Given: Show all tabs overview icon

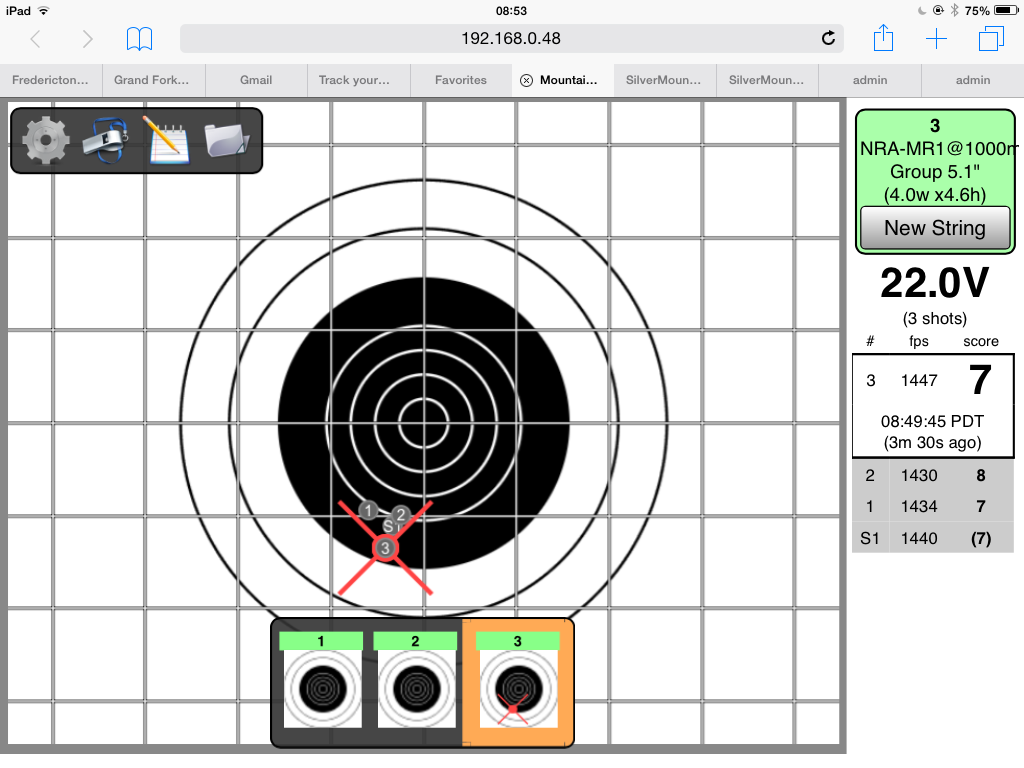Looking at the screenshot, I should coord(990,39).
